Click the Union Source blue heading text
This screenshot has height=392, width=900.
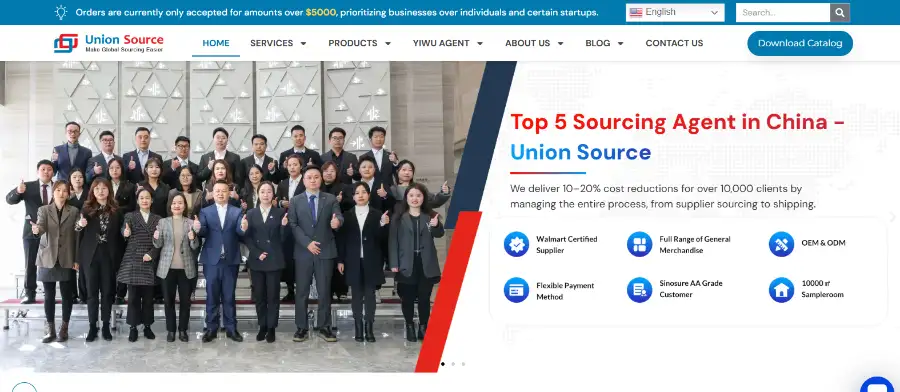tap(580, 152)
